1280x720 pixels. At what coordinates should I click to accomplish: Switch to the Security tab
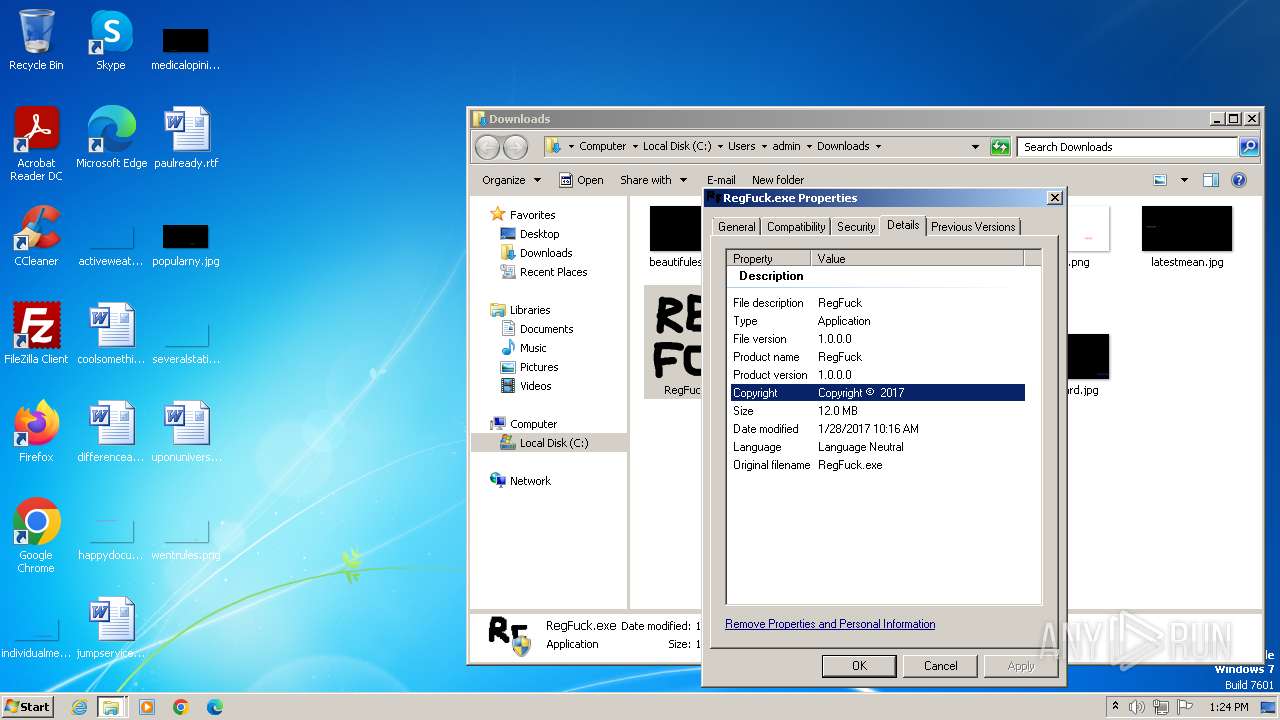pyautogui.click(x=856, y=227)
